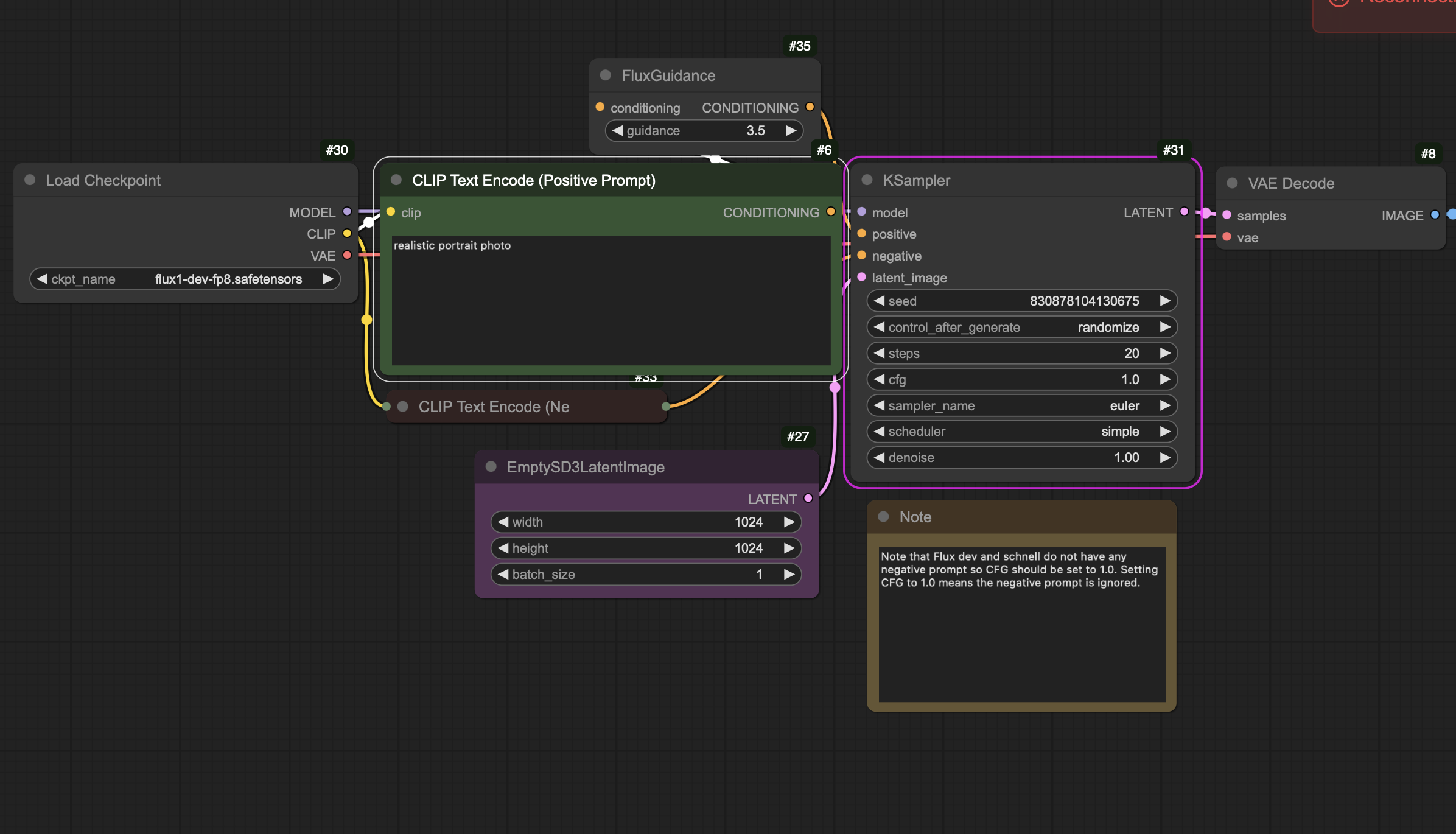The height and width of the screenshot is (834, 1456).
Task: Click the positive prompt text field
Action: pyautogui.click(x=611, y=301)
